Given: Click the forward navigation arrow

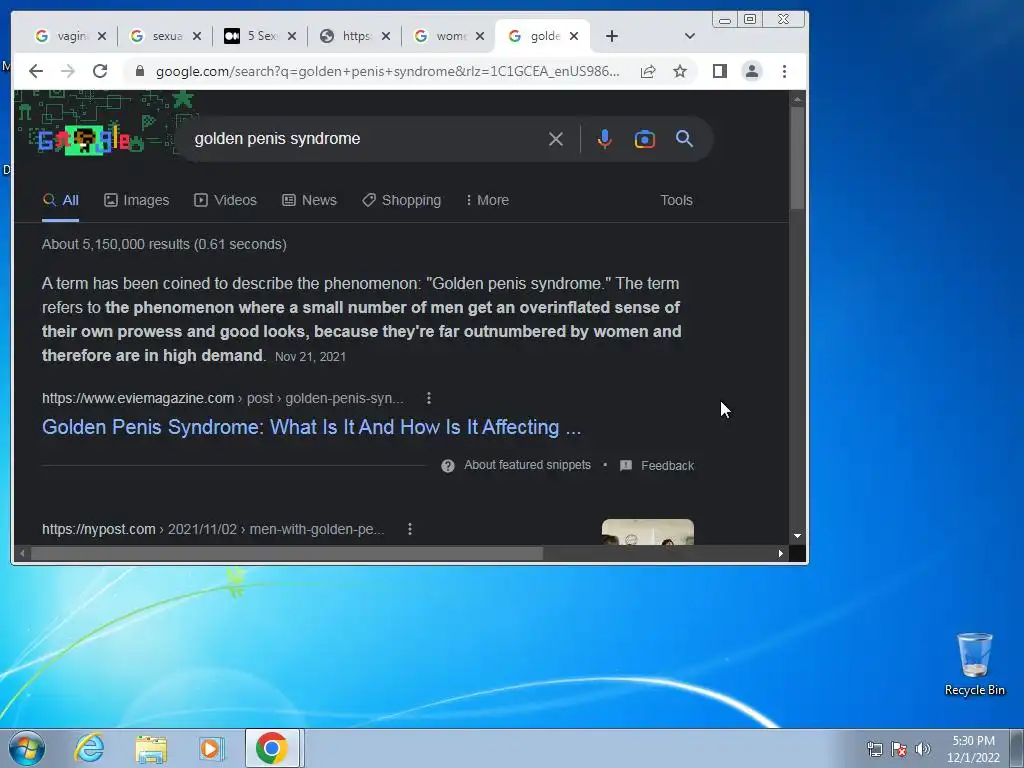Looking at the screenshot, I should [68, 71].
